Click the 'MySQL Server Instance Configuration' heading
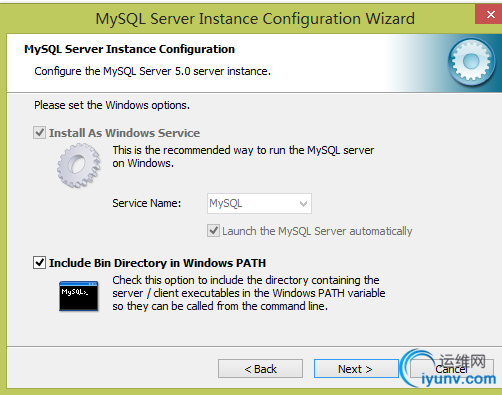This screenshot has width=502, height=395. click(130, 49)
